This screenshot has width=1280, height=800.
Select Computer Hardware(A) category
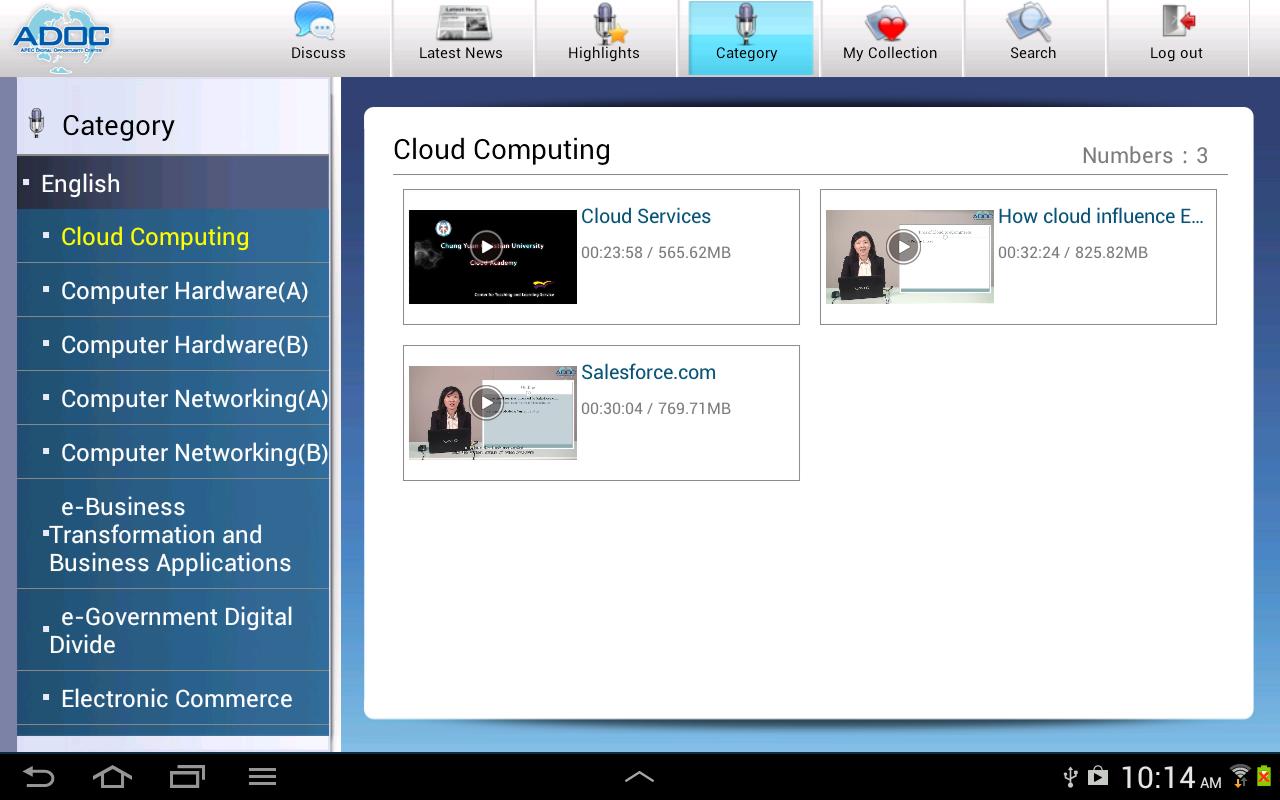click(173, 291)
